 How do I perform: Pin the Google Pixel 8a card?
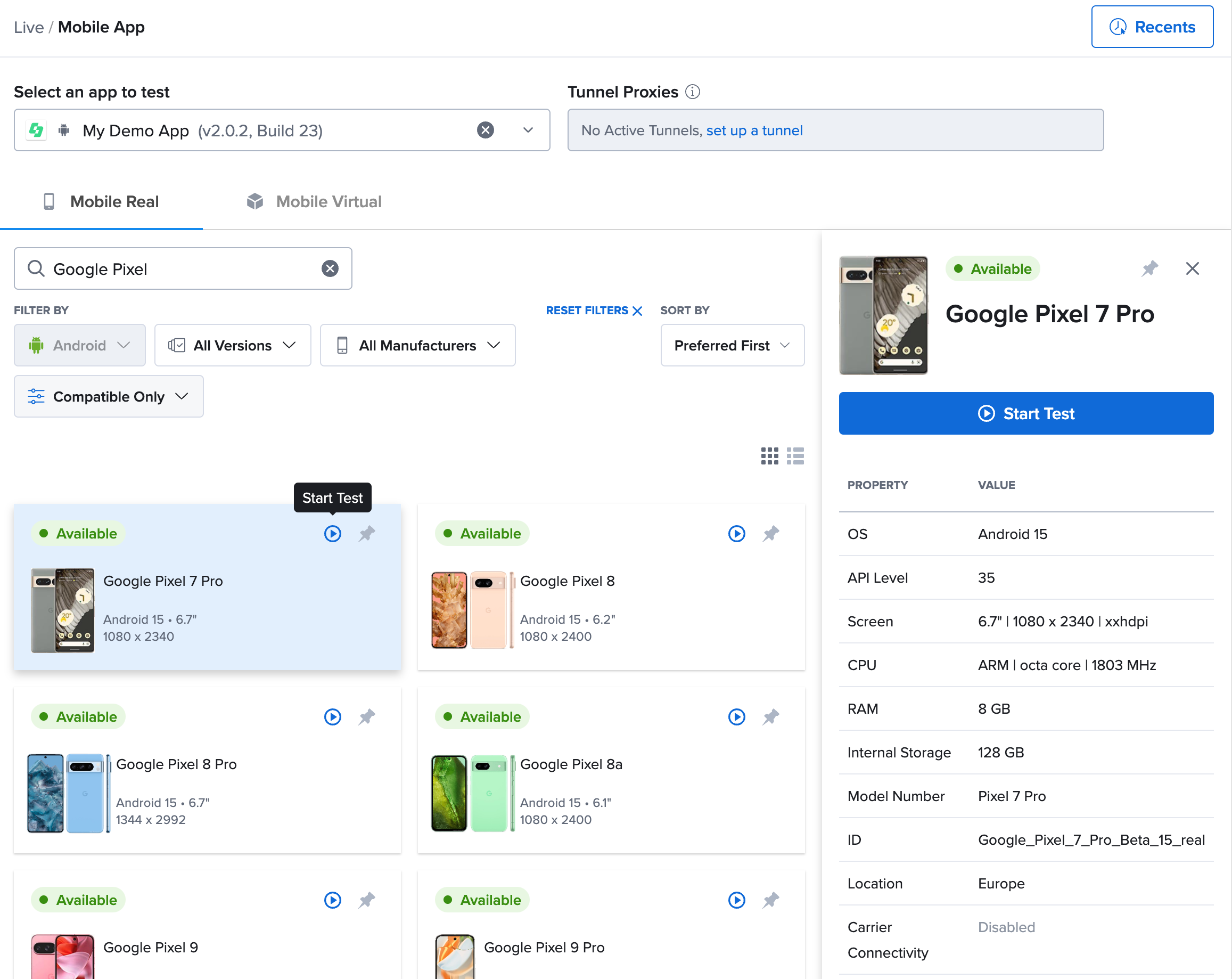[x=771, y=717]
